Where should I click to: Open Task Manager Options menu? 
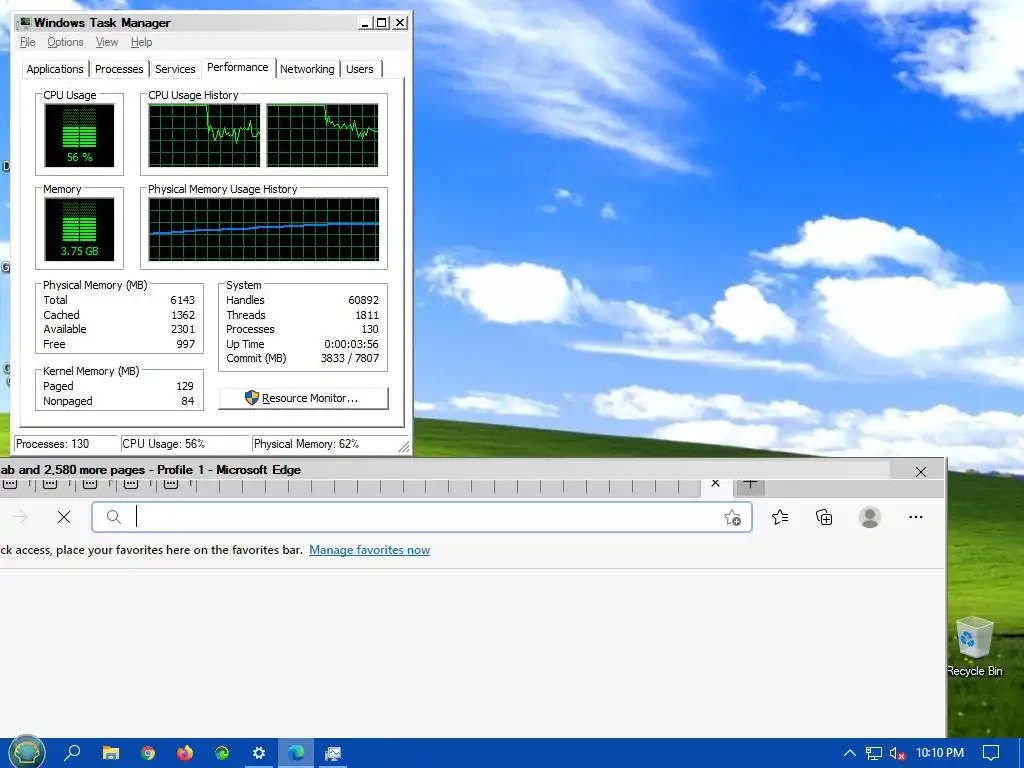pyautogui.click(x=65, y=42)
